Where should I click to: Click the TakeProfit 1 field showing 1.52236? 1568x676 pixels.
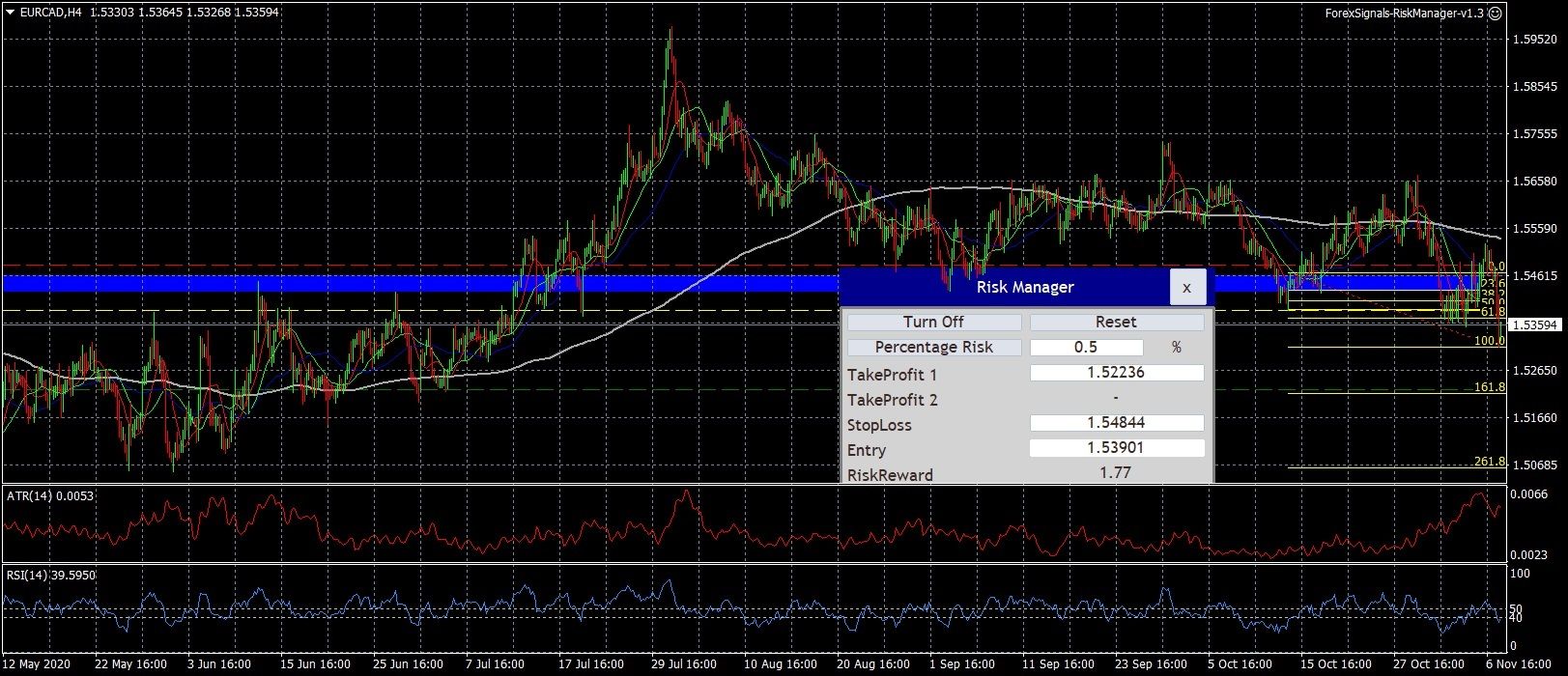click(x=1116, y=372)
